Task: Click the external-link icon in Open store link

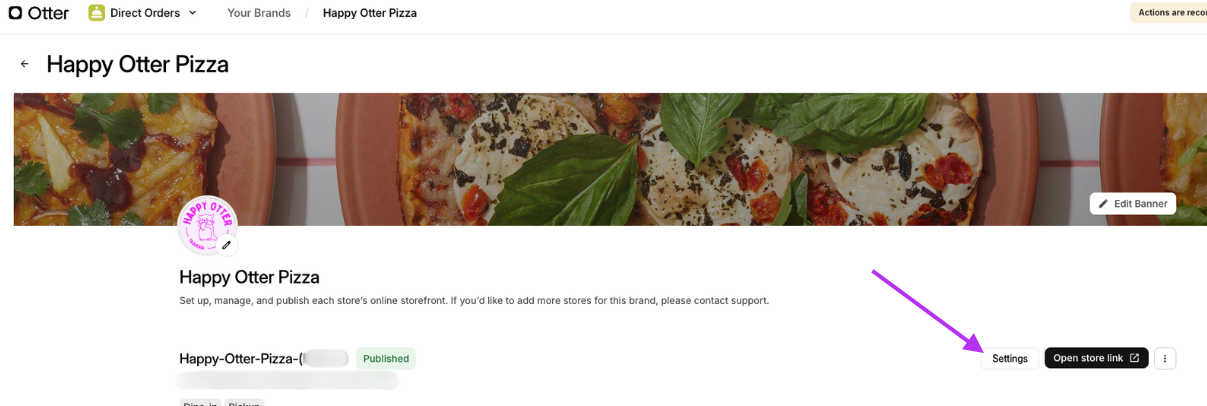Action: coord(1134,358)
